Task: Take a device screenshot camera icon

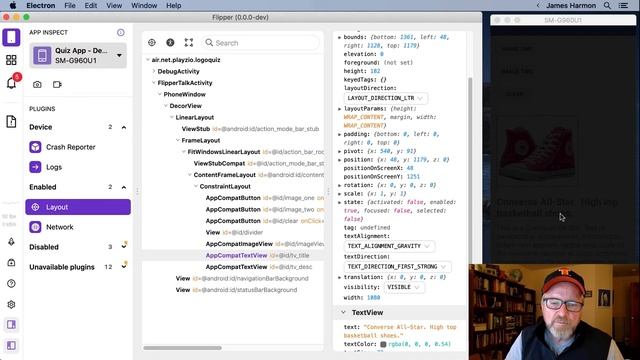Action: pyautogui.click(x=37, y=84)
